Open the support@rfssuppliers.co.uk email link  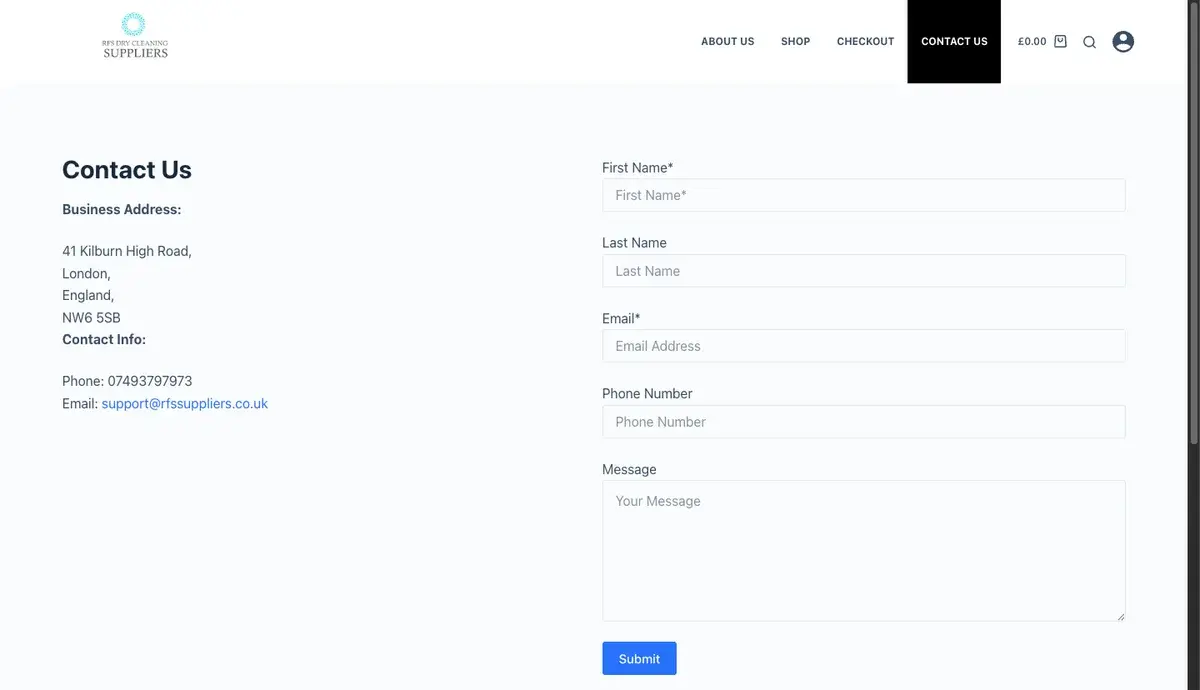(x=185, y=404)
